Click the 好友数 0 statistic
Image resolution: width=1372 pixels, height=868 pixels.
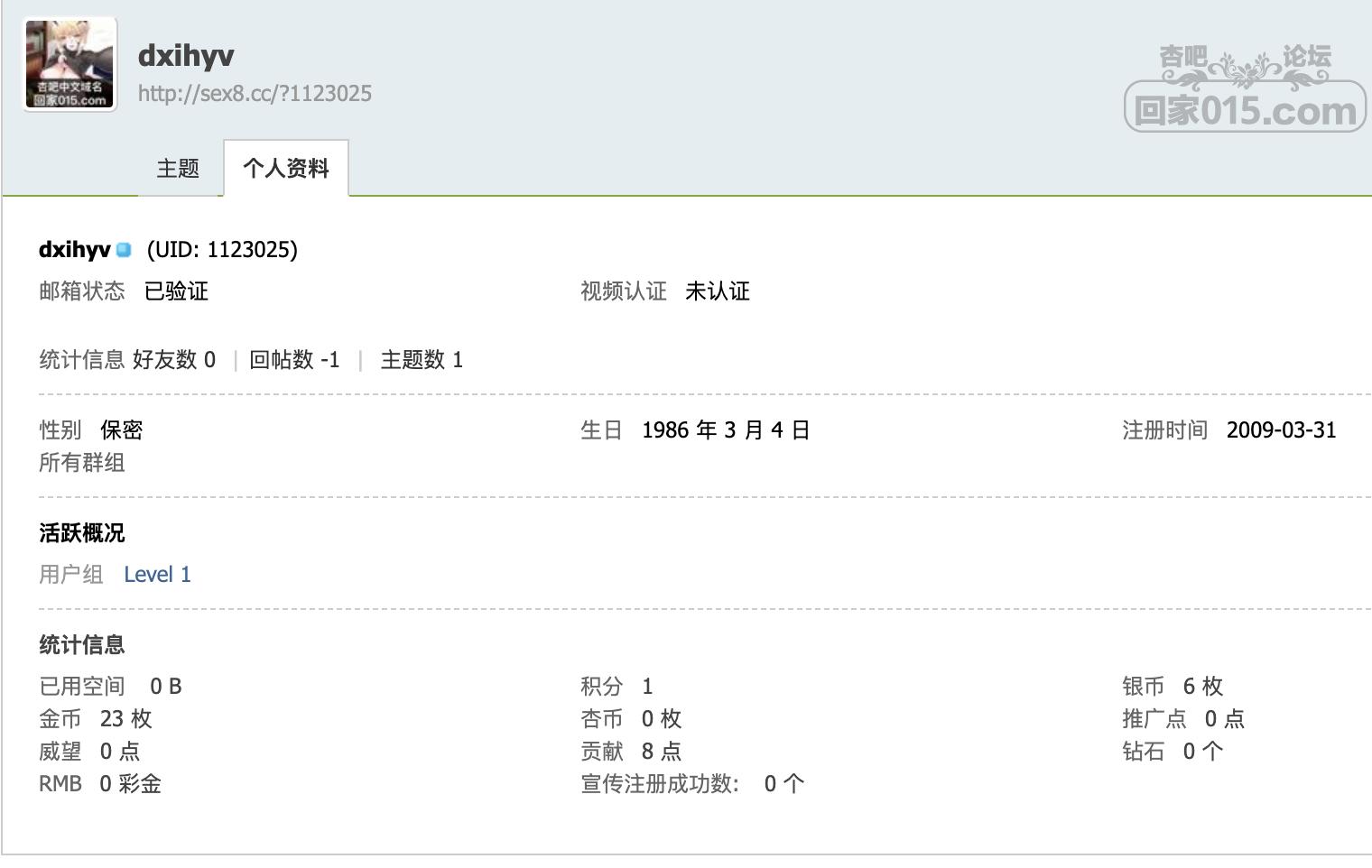click(174, 360)
